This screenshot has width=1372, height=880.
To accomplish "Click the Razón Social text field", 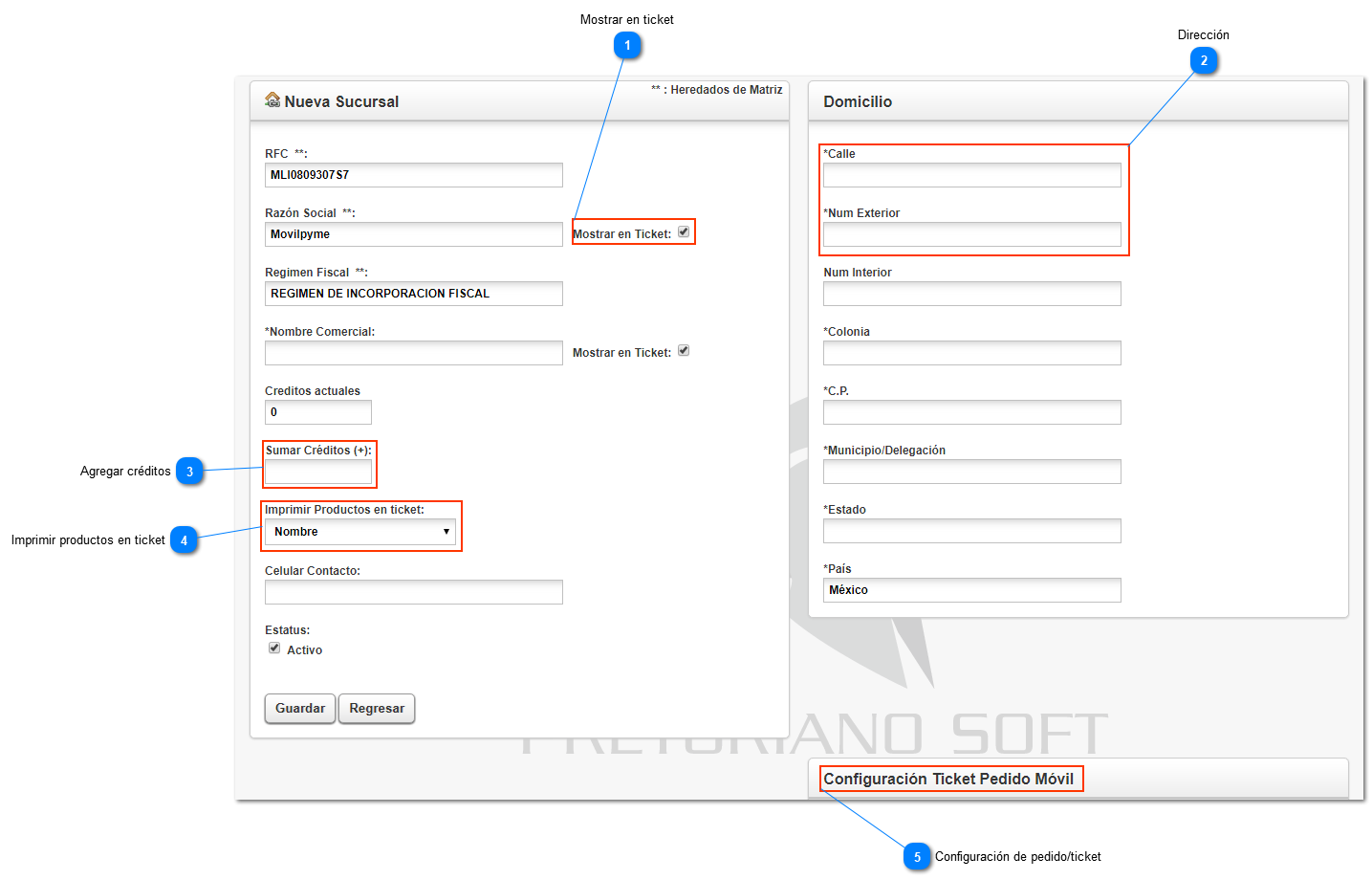I will click(x=414, y=234).
